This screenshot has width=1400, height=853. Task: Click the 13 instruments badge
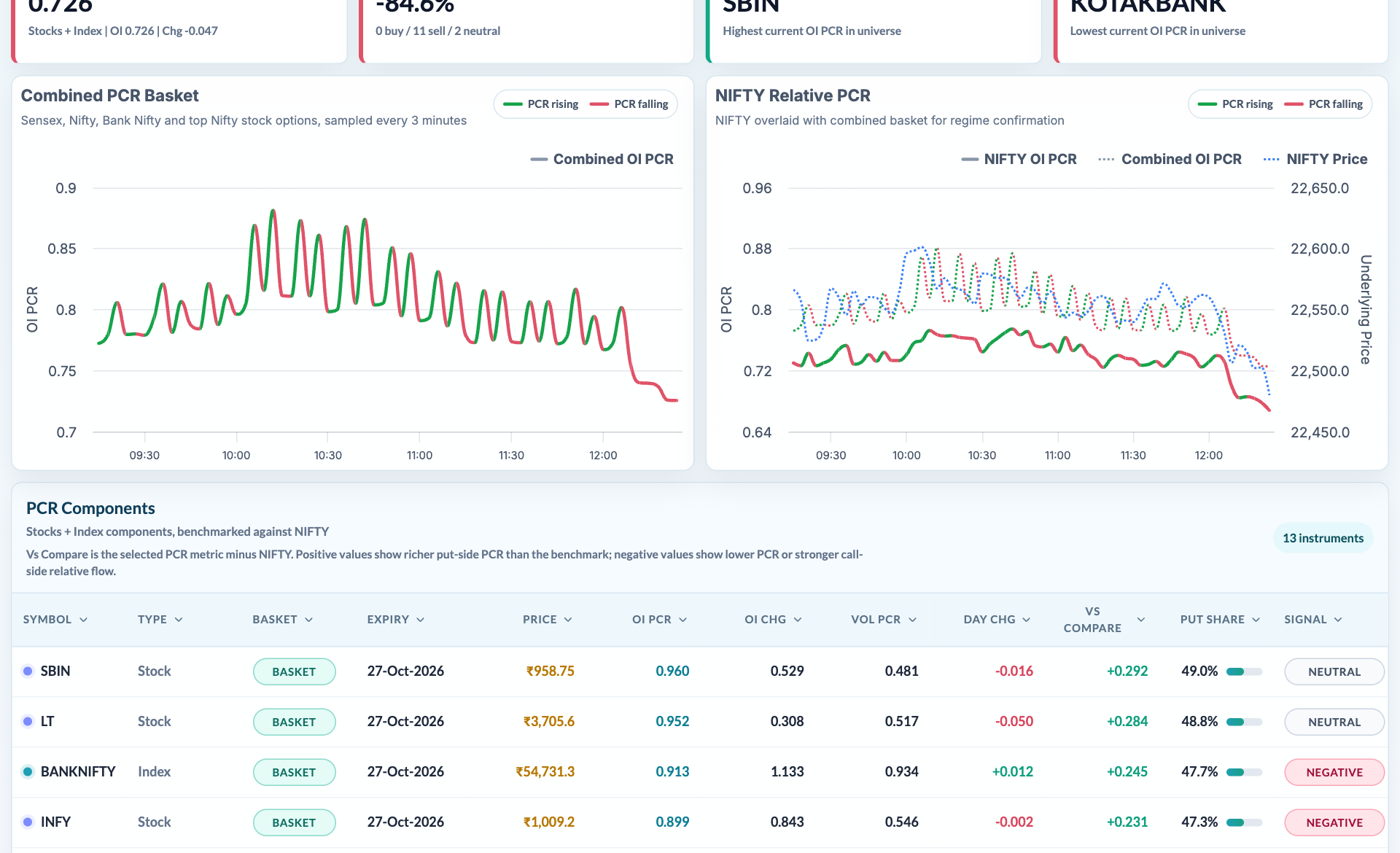(x=1323, y=538)
